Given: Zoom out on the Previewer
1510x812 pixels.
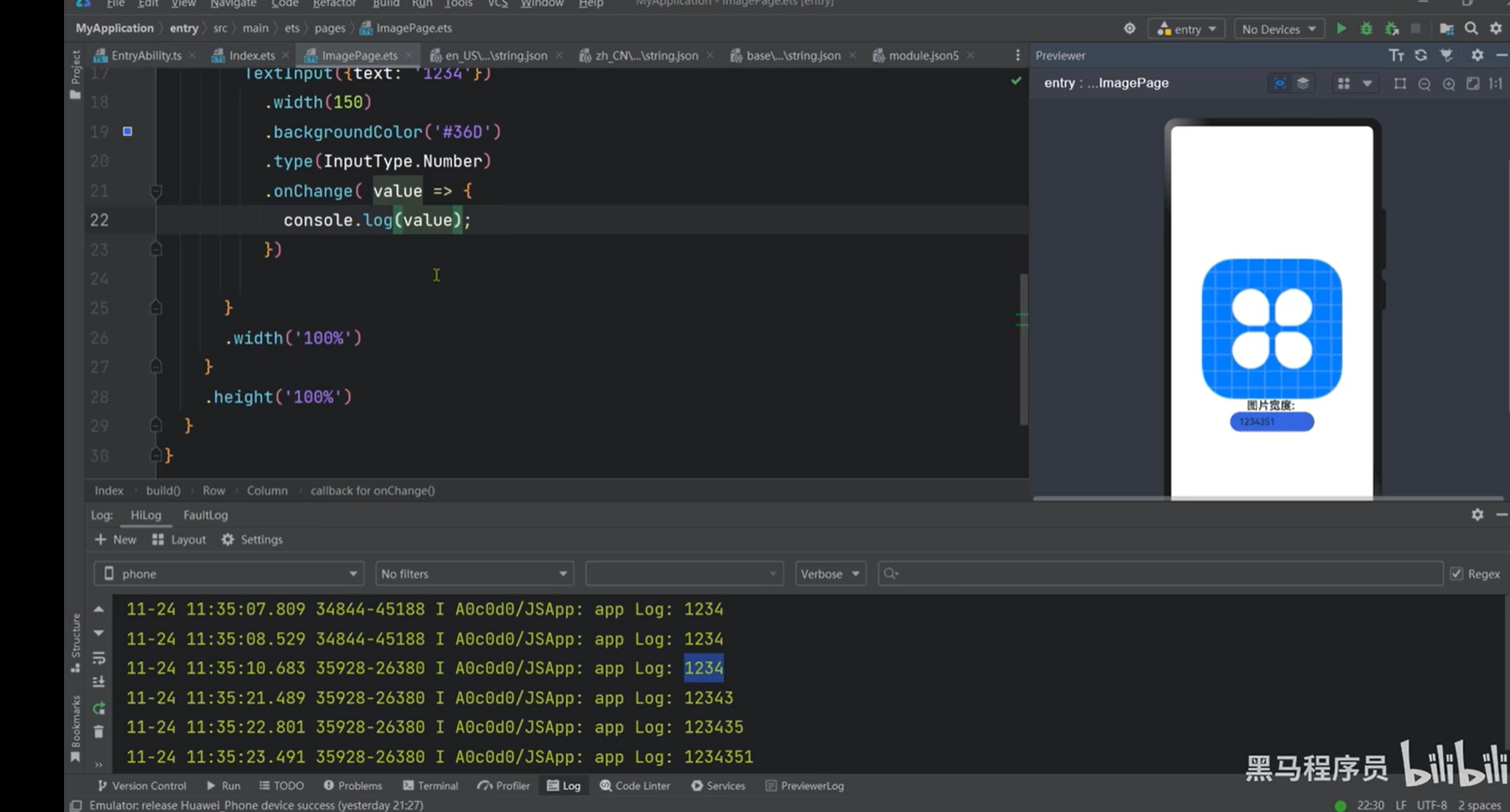Looking at the screenshot, I should pyautogui.click(x=1425, y=84).
